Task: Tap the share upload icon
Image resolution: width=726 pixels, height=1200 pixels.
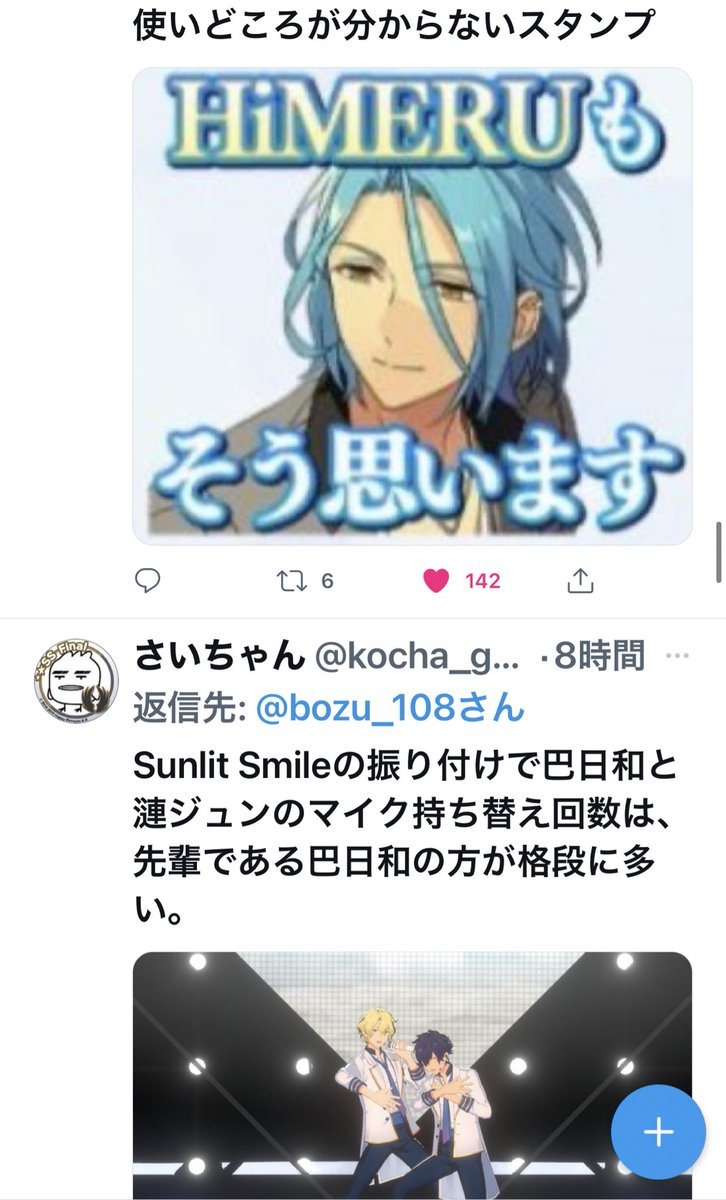Action: [581, 580]
